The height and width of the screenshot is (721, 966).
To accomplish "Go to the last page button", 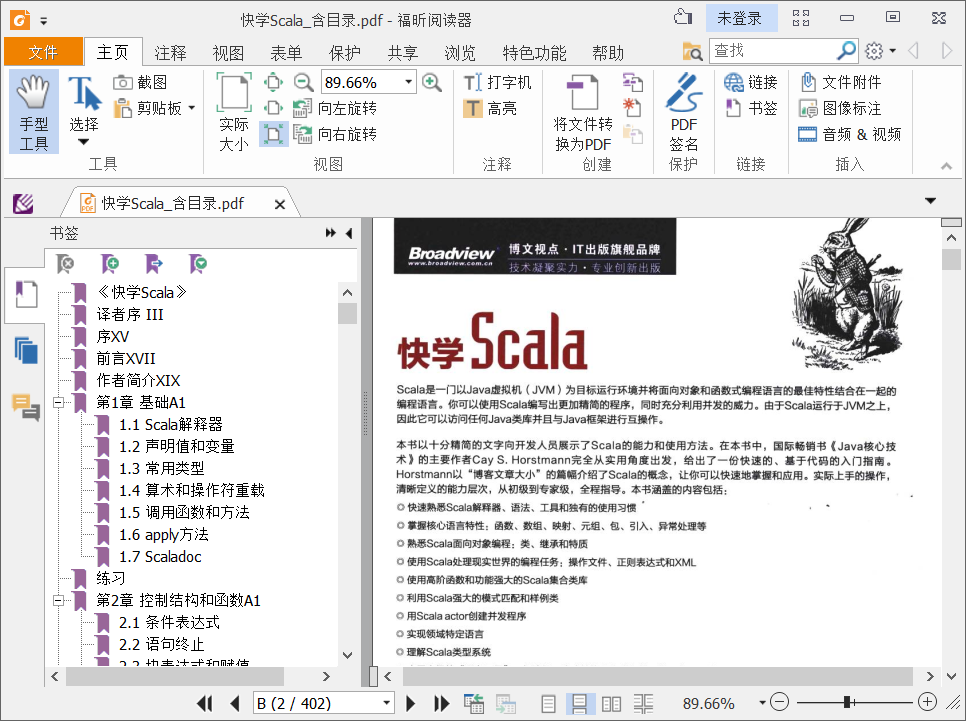I will tap(441, 703).
